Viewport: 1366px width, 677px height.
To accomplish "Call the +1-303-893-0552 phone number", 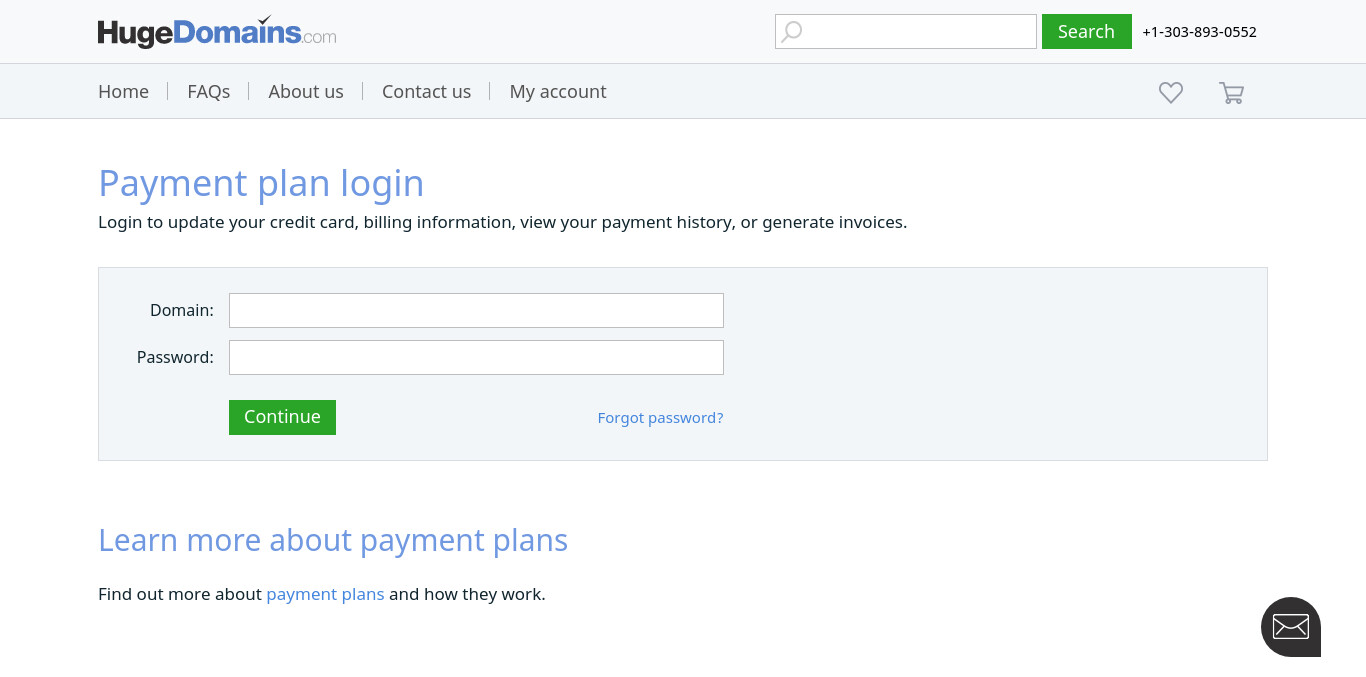I will (x=1199, y=32).
